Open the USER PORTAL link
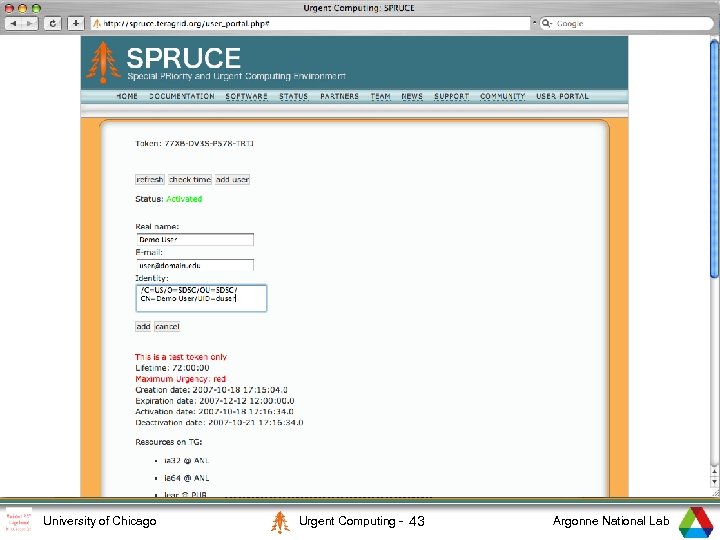Viewport: 720px width, 540px height. [x=562, y=96]
